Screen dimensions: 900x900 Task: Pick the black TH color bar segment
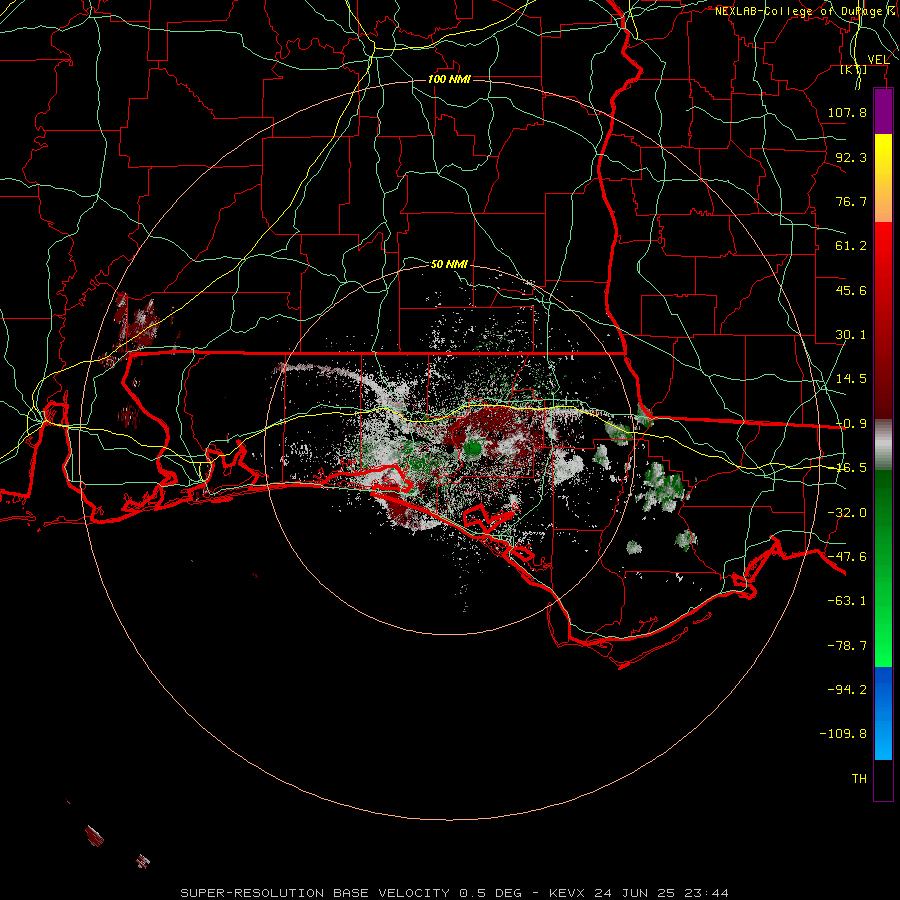tap(883, 780)
